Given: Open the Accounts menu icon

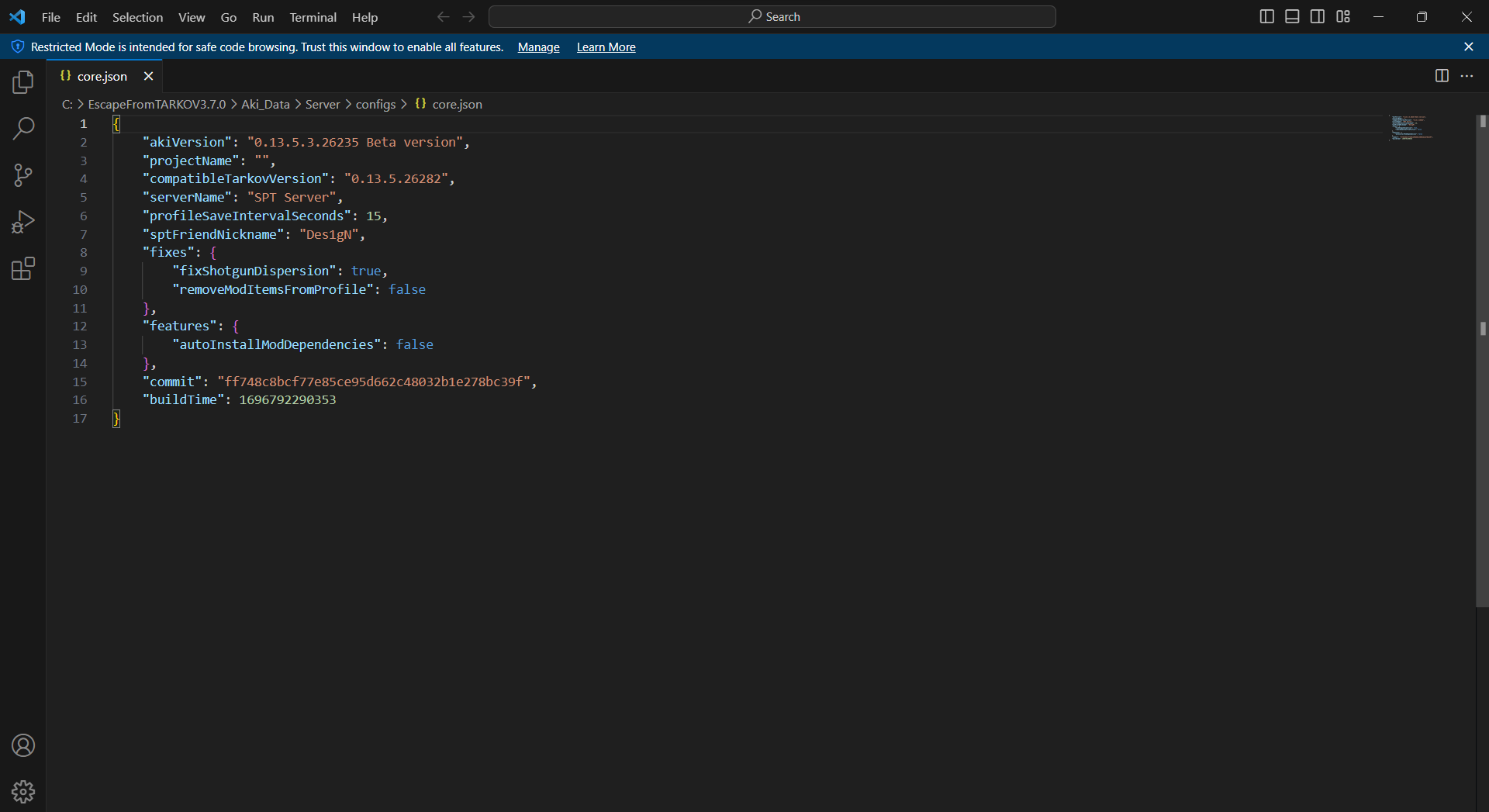Looking at the screenshot, I should (23, 745).
